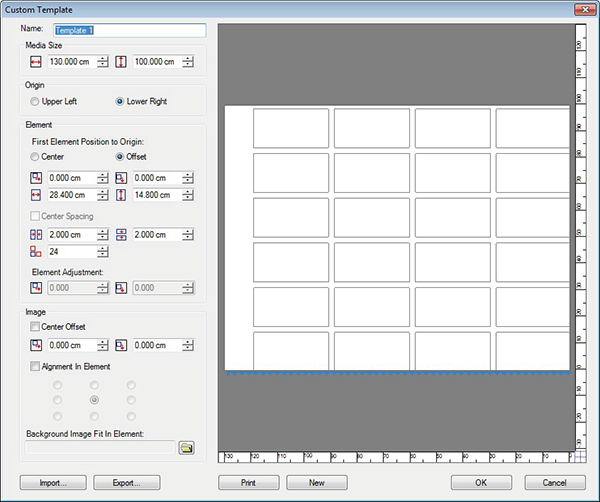Adjust the 14.800 cm element height spinner
Image resolution: width=600 pixels, height=502 pixels.
188,194
